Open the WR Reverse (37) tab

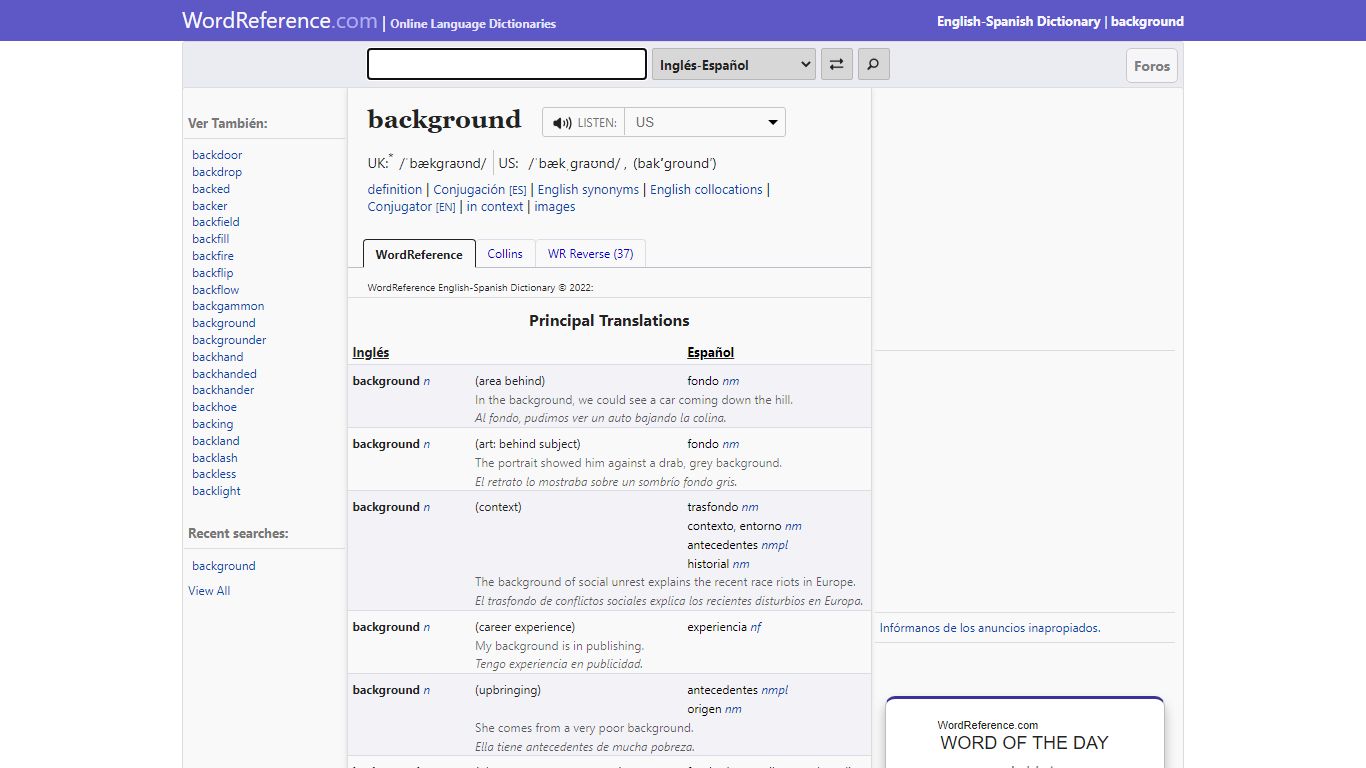pos(590,254)
